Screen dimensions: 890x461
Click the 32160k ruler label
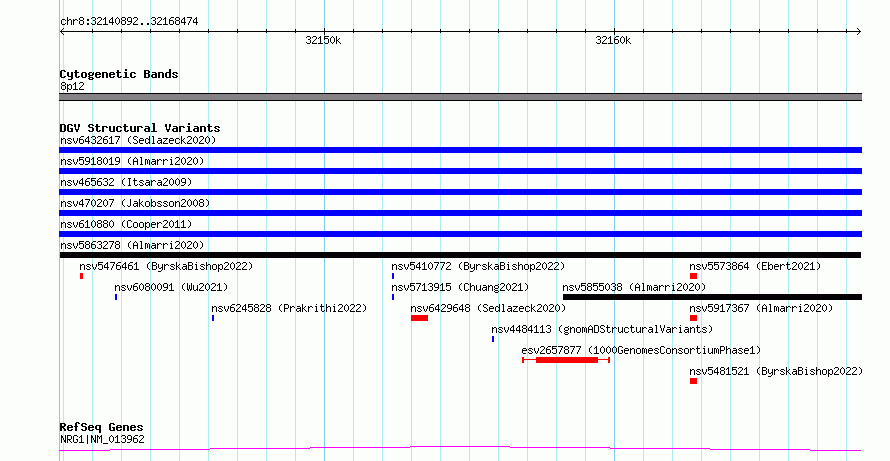point(613,40)
